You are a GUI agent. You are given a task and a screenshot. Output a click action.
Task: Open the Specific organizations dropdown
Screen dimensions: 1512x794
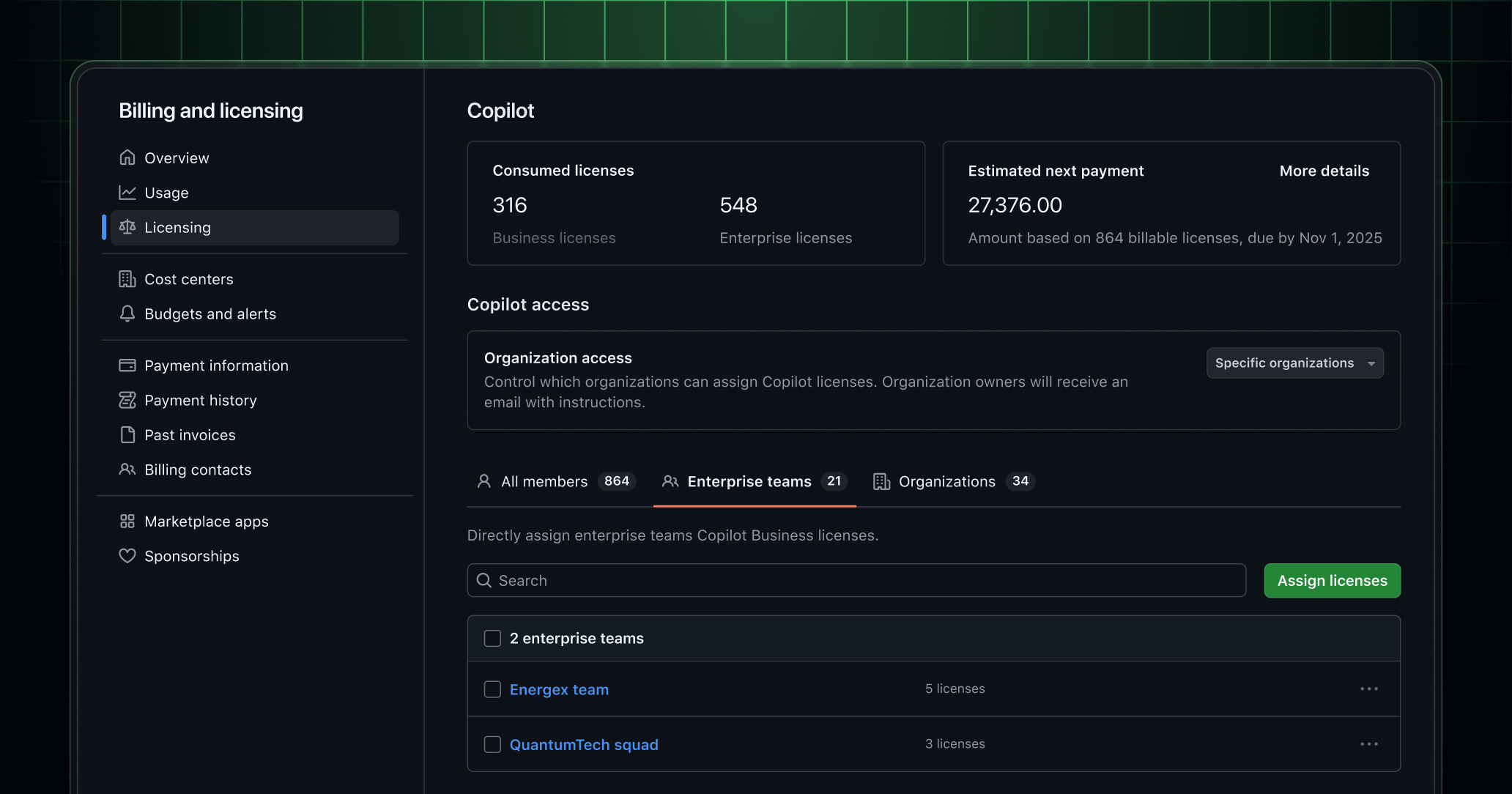[x=1294, y=363]
